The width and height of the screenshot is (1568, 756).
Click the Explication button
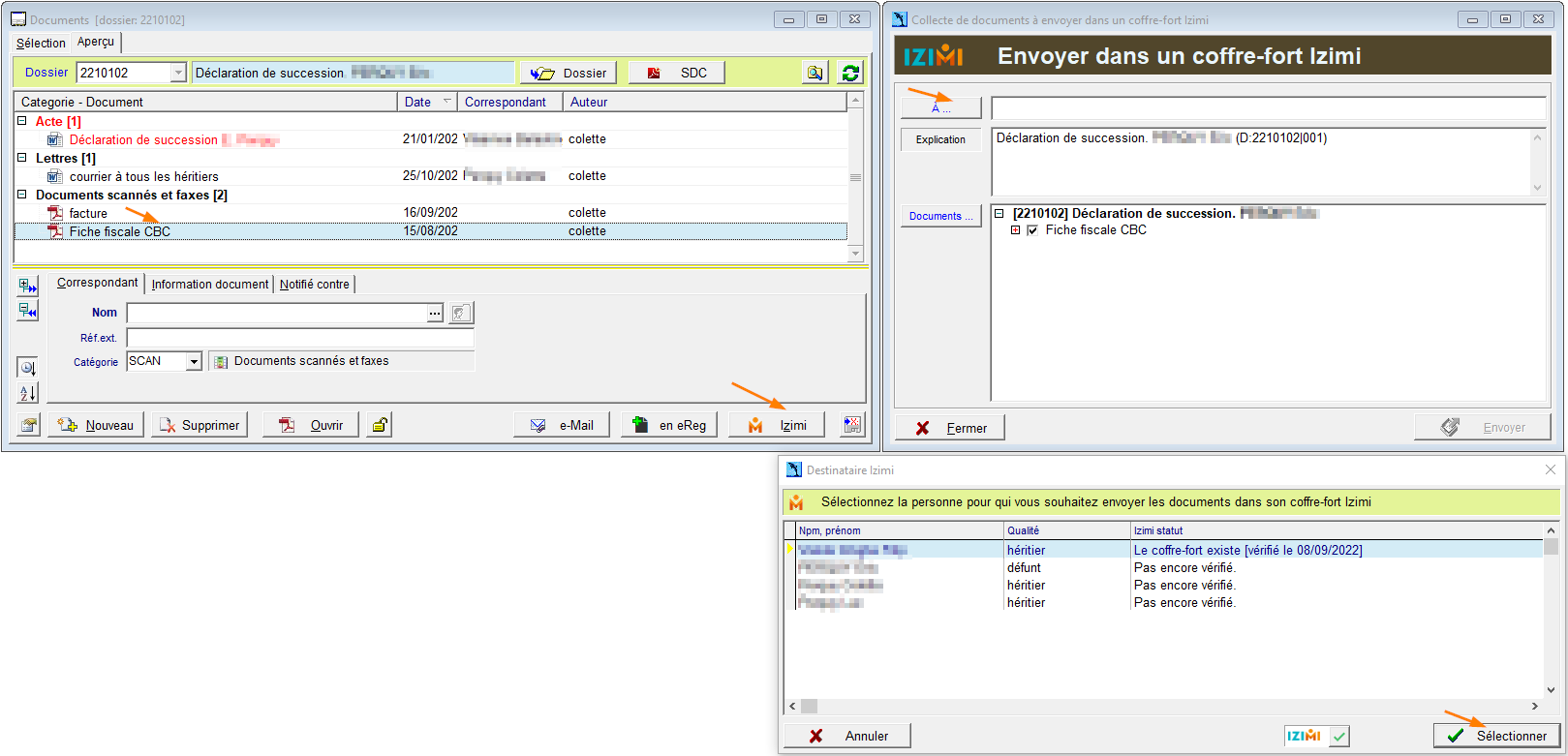pos(941,139)
